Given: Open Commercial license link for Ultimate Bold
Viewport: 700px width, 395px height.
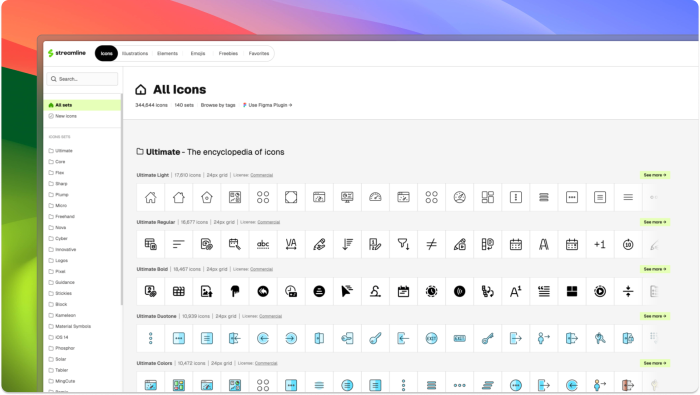Looking at the screenshot, I should 261,269.
